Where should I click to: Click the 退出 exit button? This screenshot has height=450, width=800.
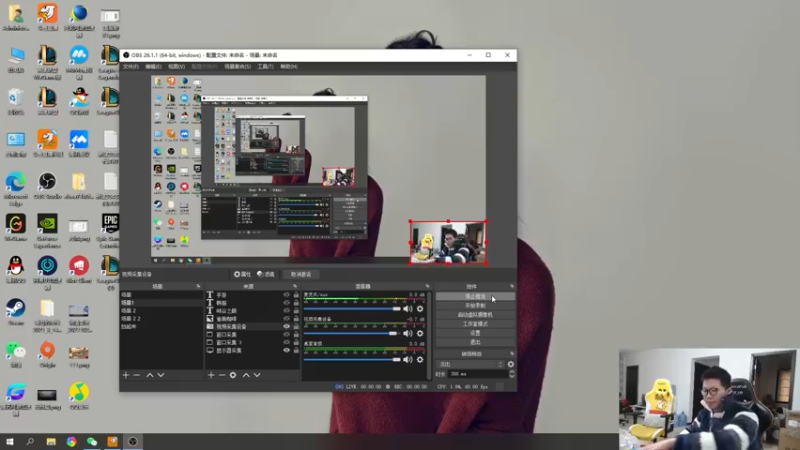coord(475,342)
